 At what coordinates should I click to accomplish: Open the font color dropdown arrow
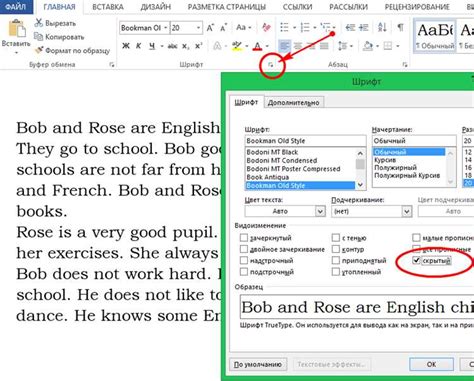[267, 46]
